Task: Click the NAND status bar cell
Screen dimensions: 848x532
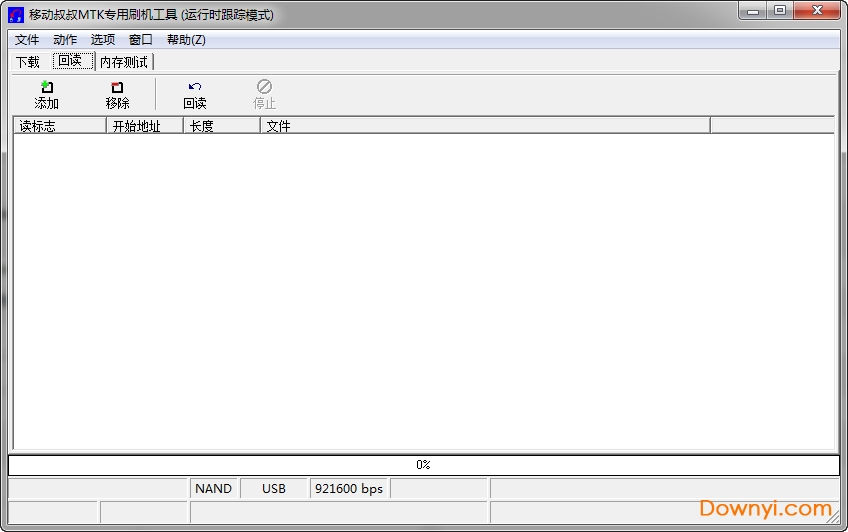Action: (214, 489)
